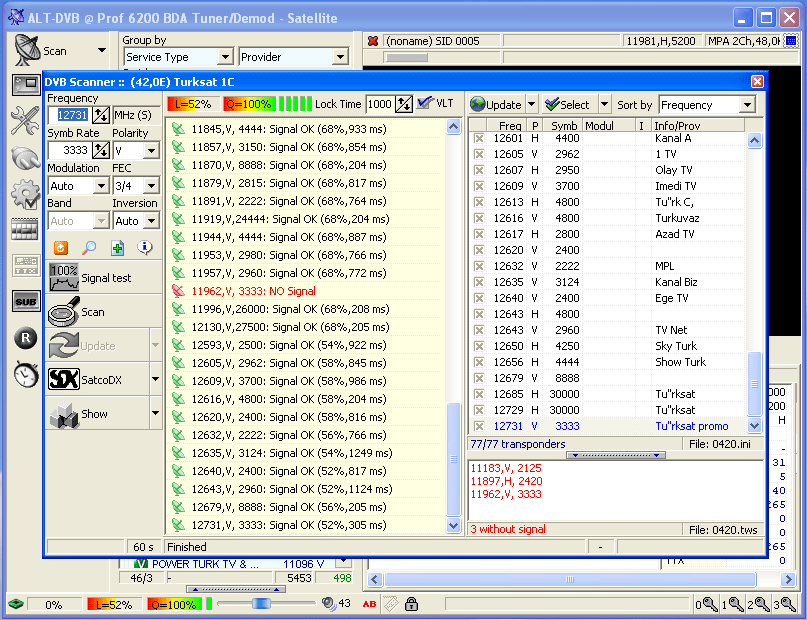The width and height of the screenshot is (807, 620).
Task: Toggle checkbox for 12601 Kanal A row
Action: 479,138
